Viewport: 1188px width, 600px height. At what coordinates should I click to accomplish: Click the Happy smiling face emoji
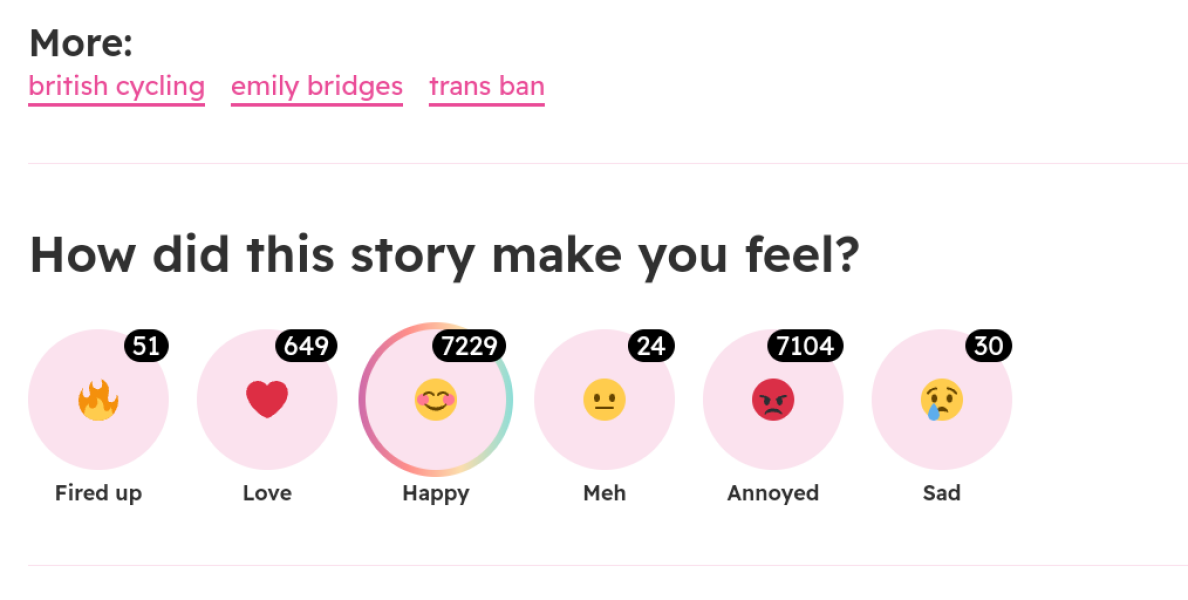pyautogui.click(x=435, y=399)
